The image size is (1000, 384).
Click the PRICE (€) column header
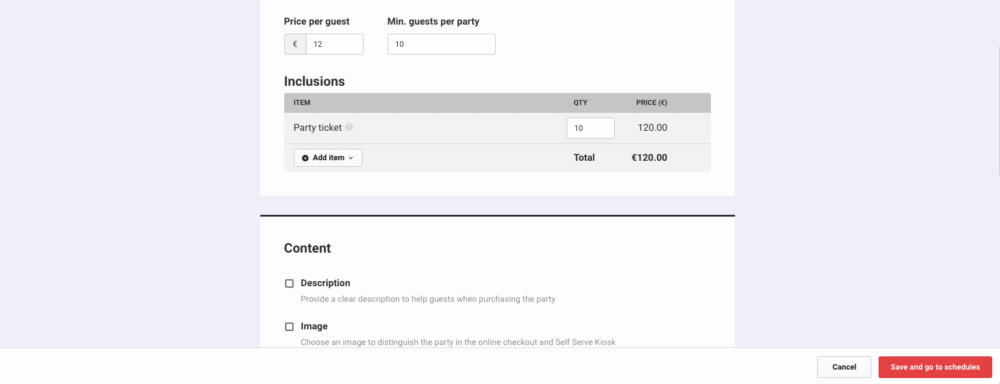coord(652,103)
